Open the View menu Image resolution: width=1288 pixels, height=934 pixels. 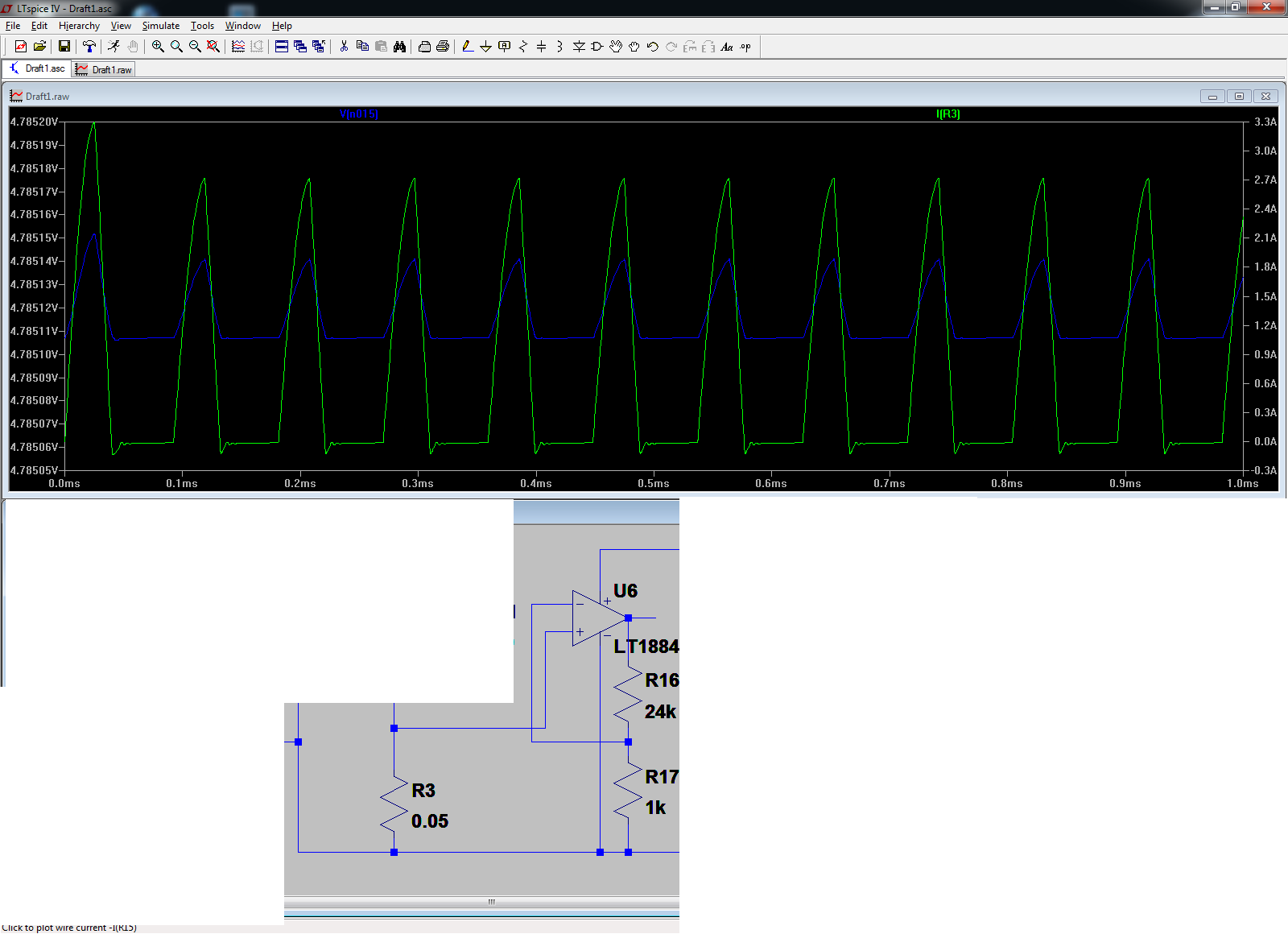(121, 26)
